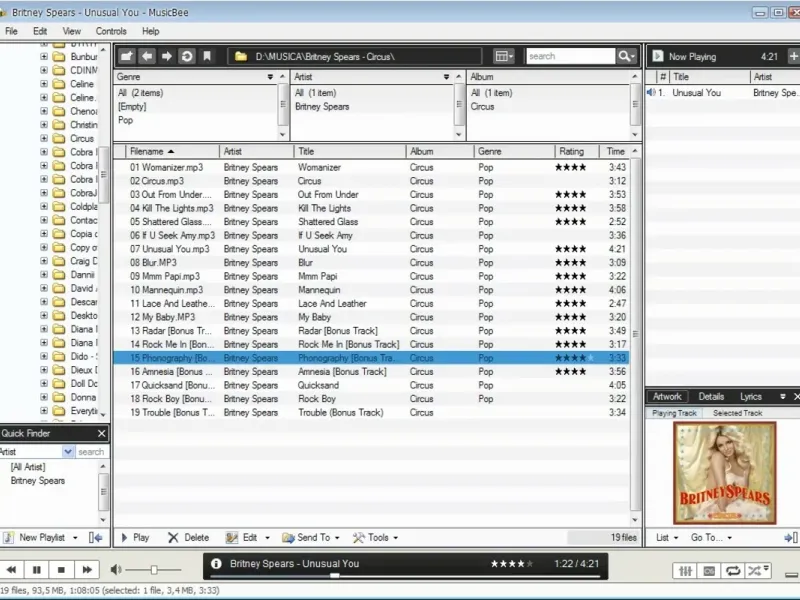Expand the Celine folder in tree
Viewport: 800px width, 600px height.
point(44,84)
